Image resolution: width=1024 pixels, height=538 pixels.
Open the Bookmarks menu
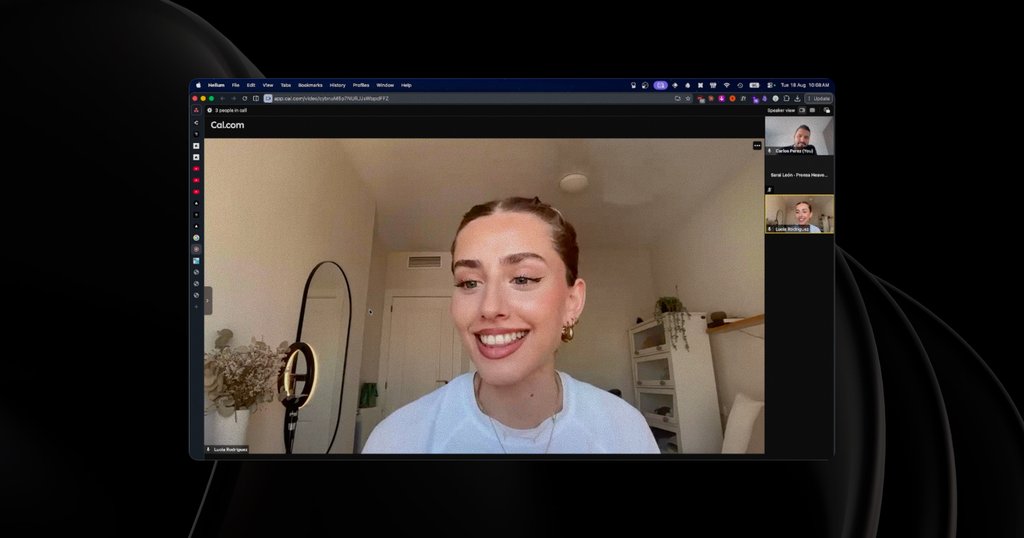310,85
